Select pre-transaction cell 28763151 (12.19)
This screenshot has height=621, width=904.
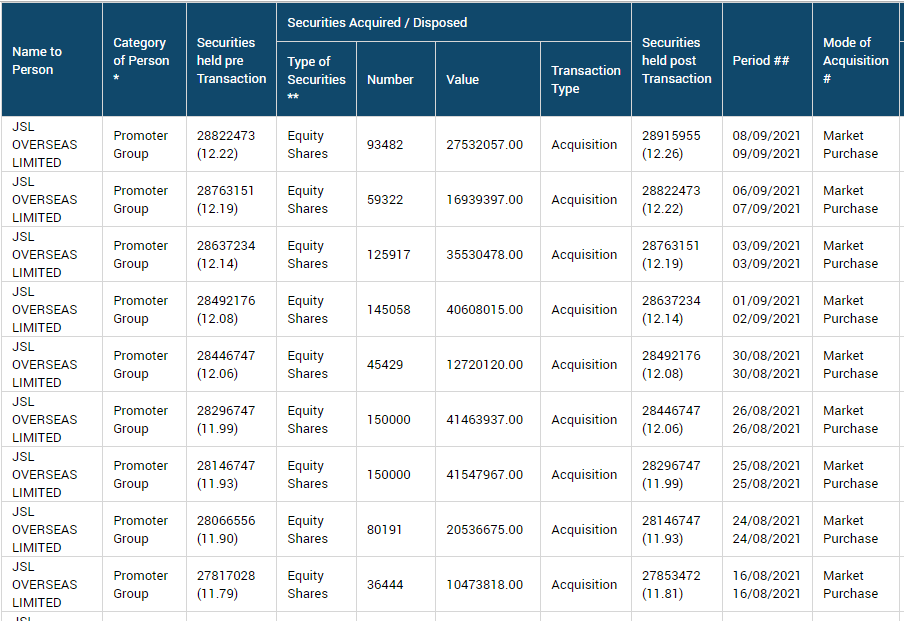(x=231, y=200)
